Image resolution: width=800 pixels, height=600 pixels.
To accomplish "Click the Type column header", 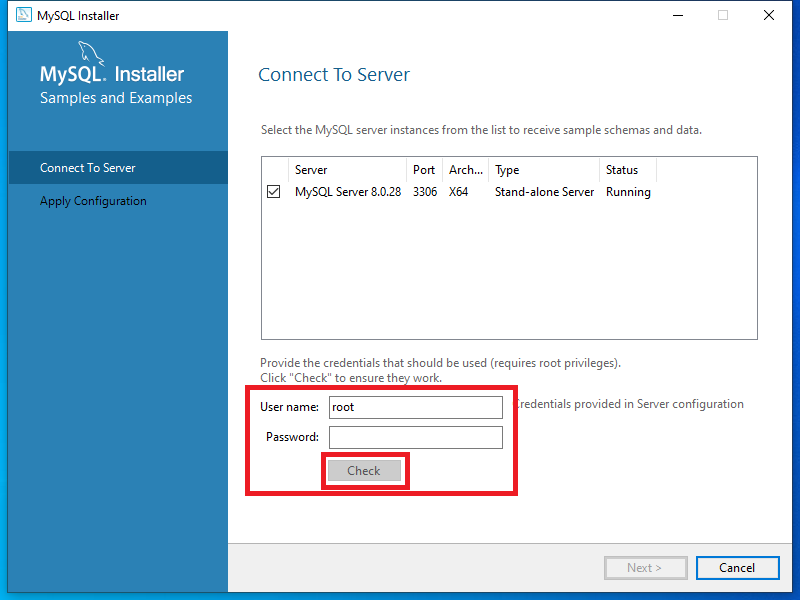I will [x=544, y=170].
